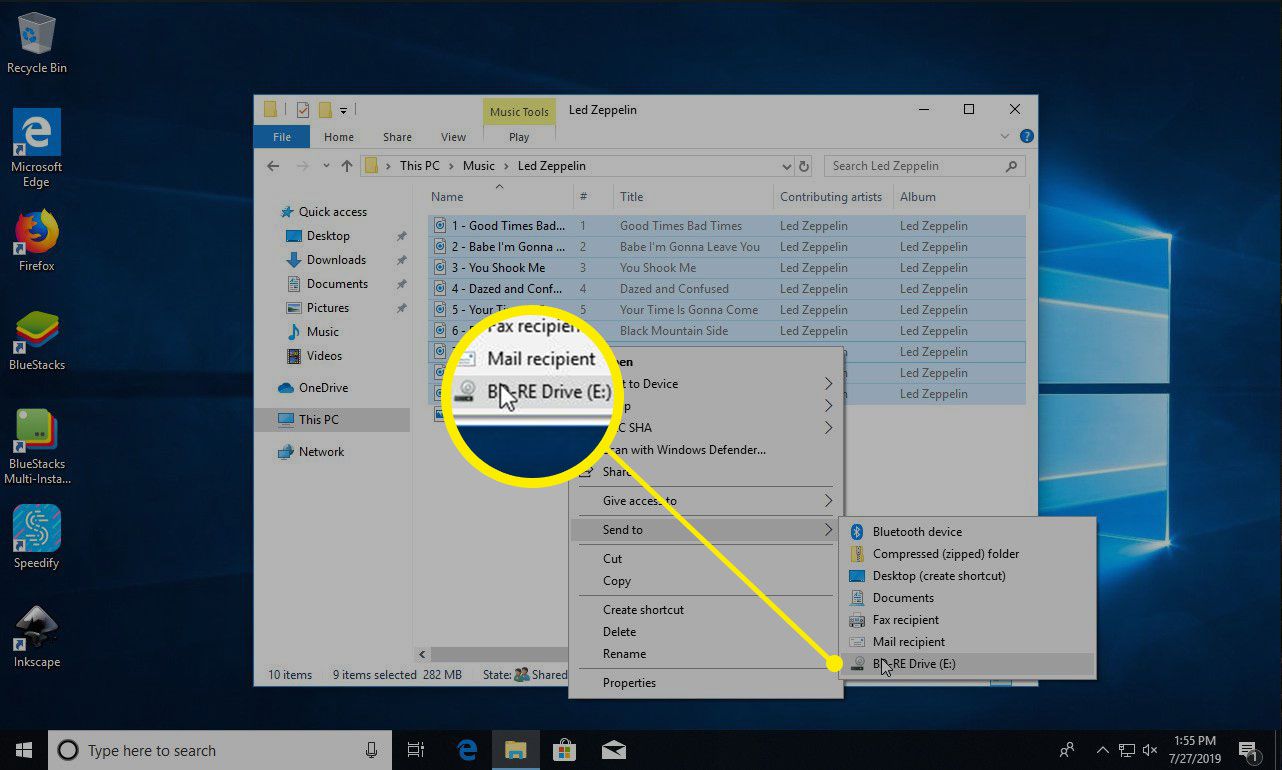Open Quick Access Toolbar customize dropdown
Image resolution: width=1282 pixels, height=770 pixels.
point(343,110)
